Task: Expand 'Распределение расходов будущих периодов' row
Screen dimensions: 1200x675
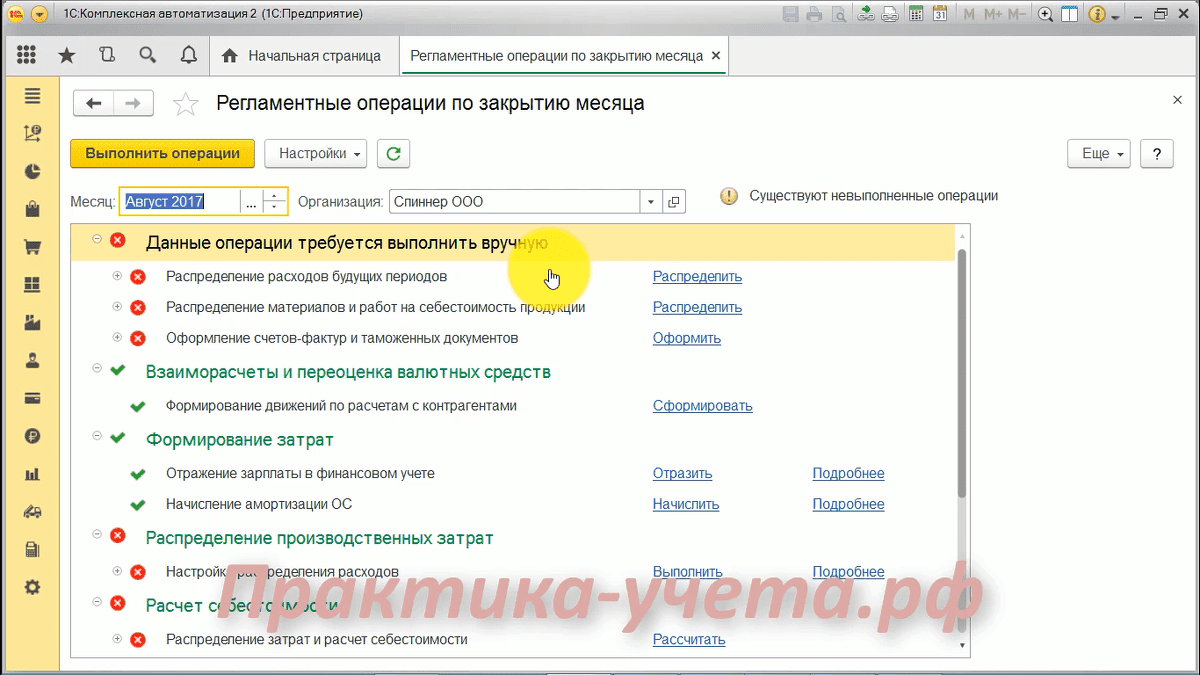Action: tap(117, 276)
